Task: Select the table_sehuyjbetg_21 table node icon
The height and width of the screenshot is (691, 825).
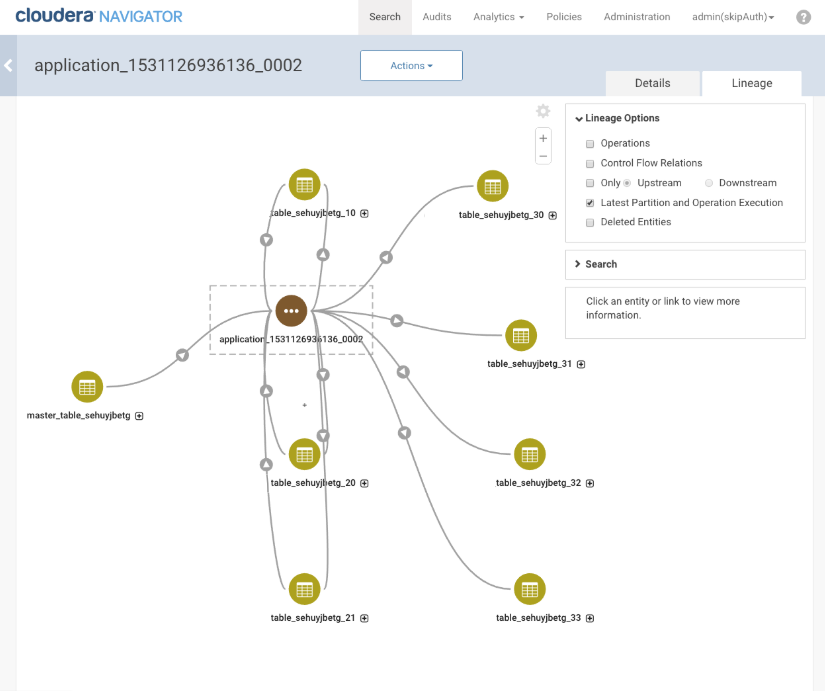Action: pos(305,589)
